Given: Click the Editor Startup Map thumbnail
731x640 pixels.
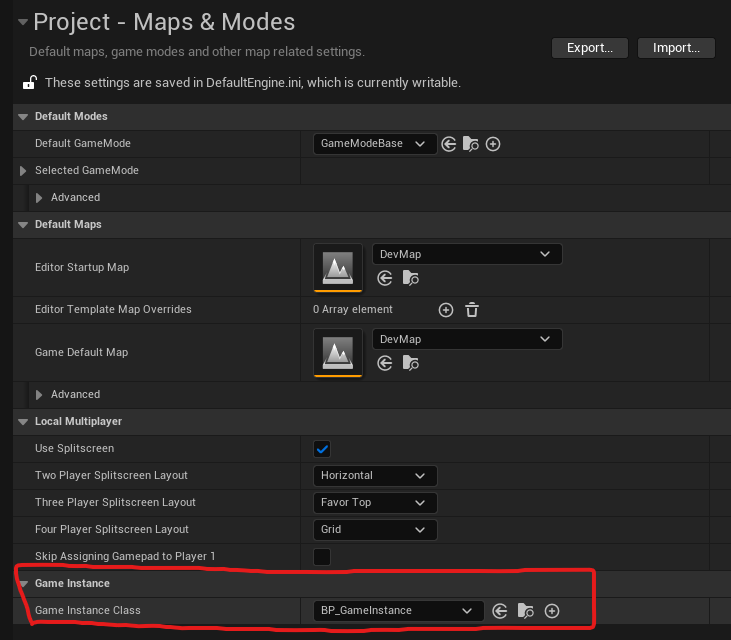Looking at the screenshot, I should [338, 268].
